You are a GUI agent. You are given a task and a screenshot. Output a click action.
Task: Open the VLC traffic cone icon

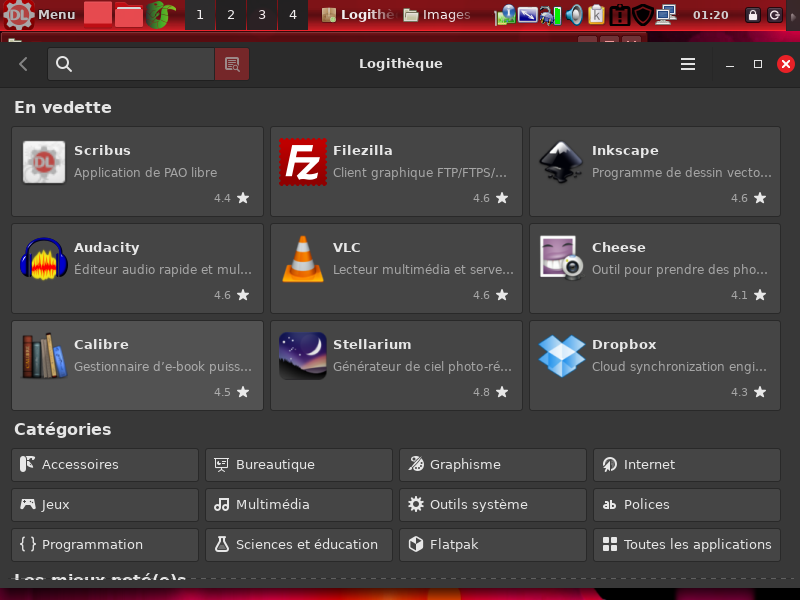(303, 259)
